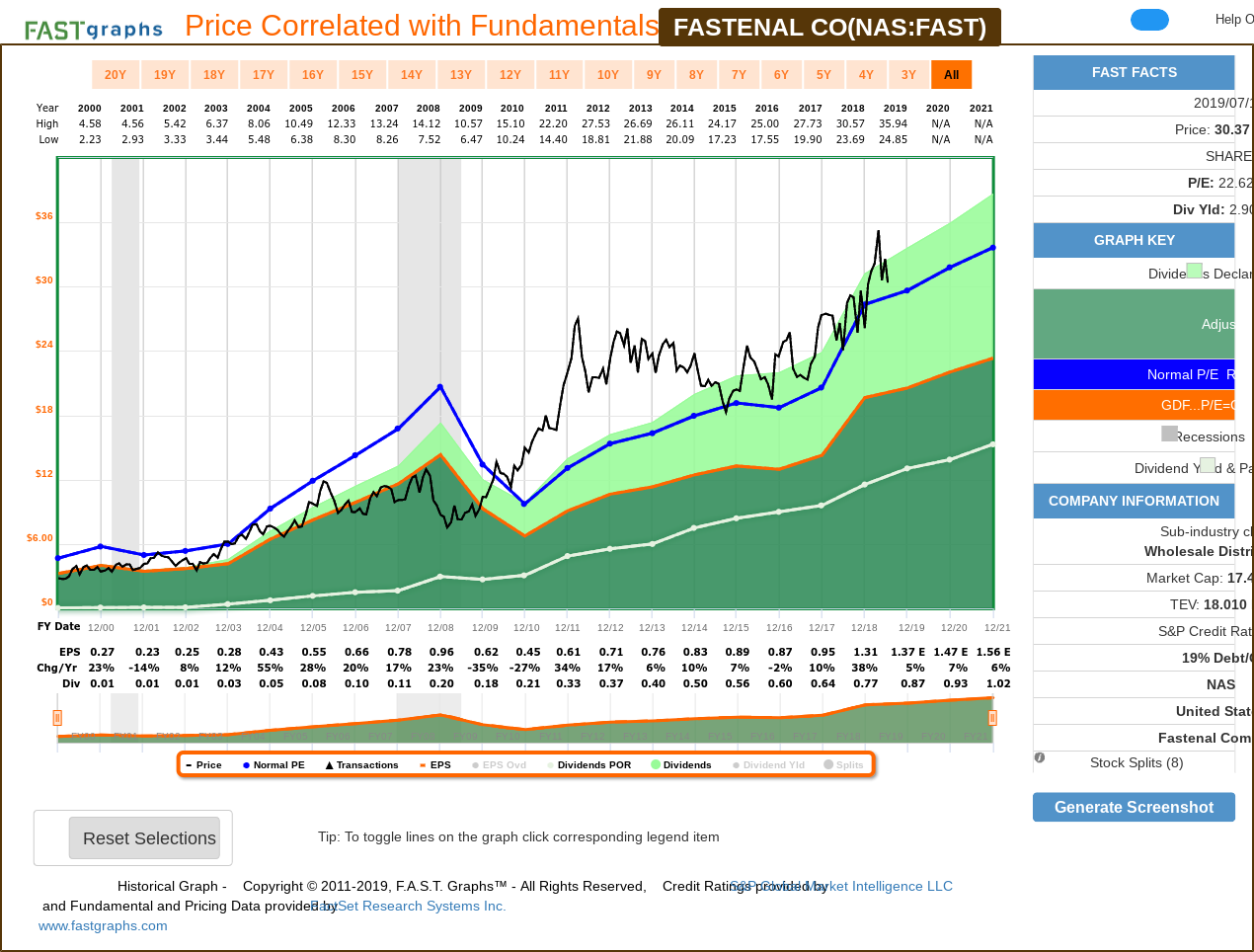Open www.fastgraphs.com link
1254x952 pixels.
(x=103, y=925)
